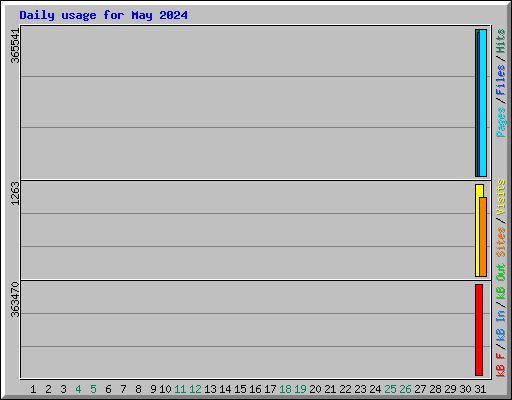512x400 pixels.
Task: Select day 22 on the x-axis
Action: click(x=345, y=389)
